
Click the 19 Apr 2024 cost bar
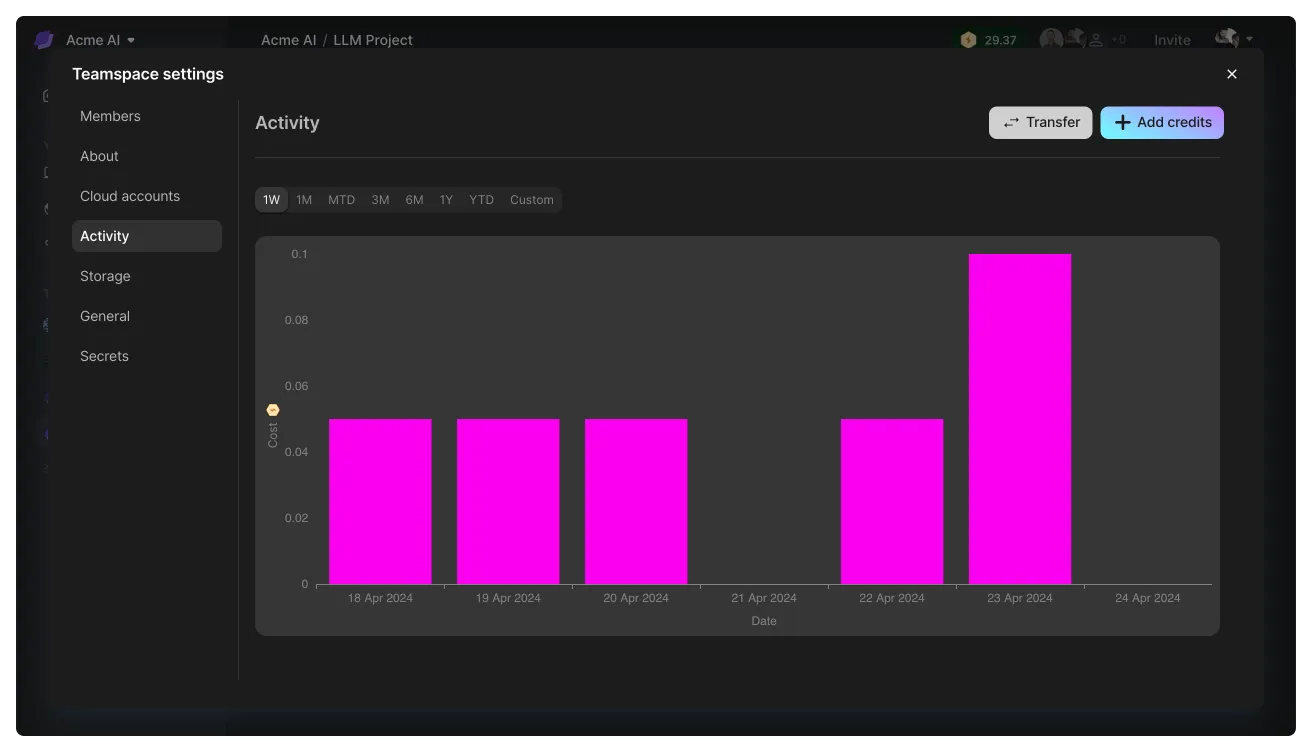[508, 501]
